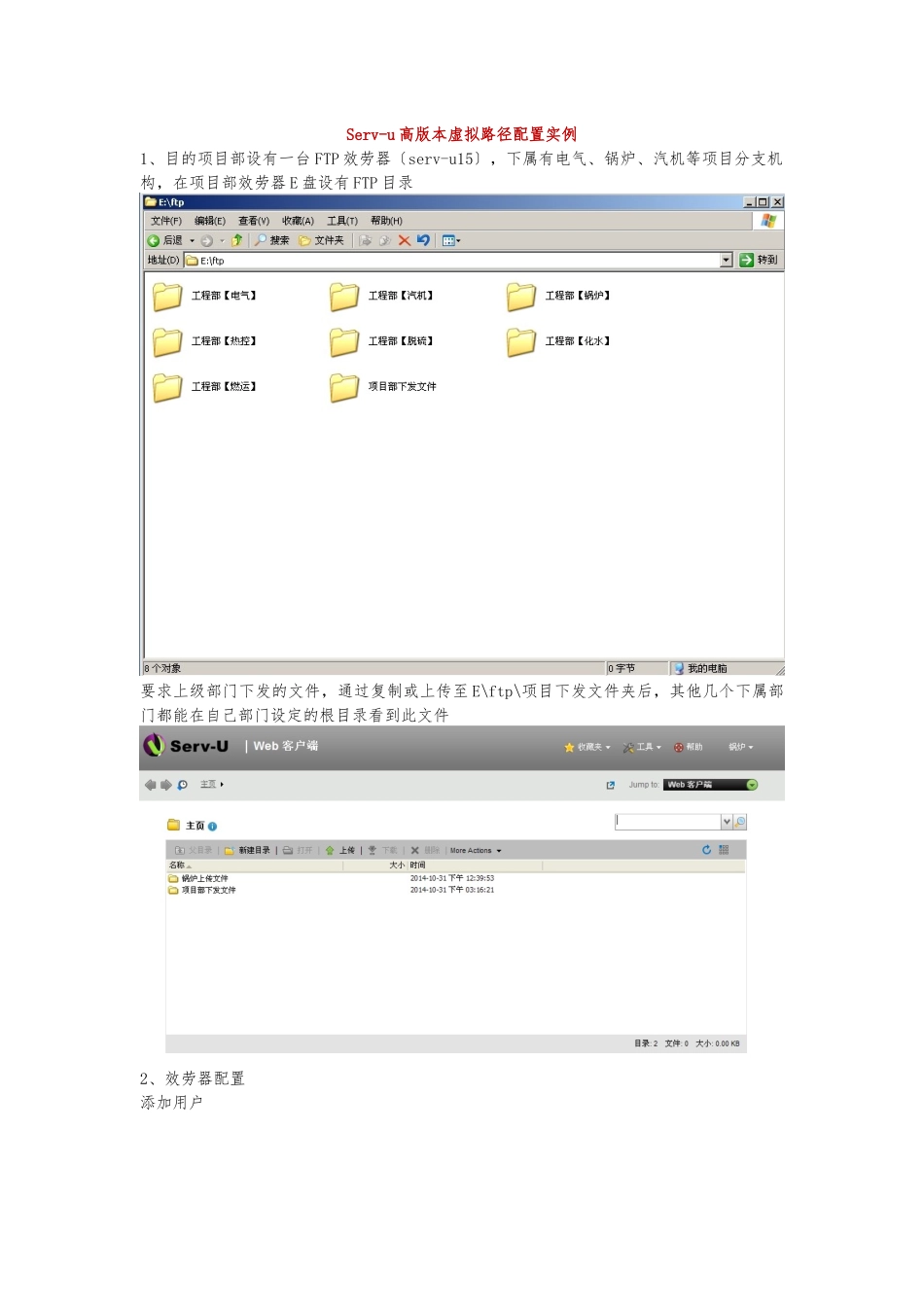The height and width of the screenshot is (1307, 924).
Task: Click the Serv-U back navigation arrow
Action: pos(150,785)
